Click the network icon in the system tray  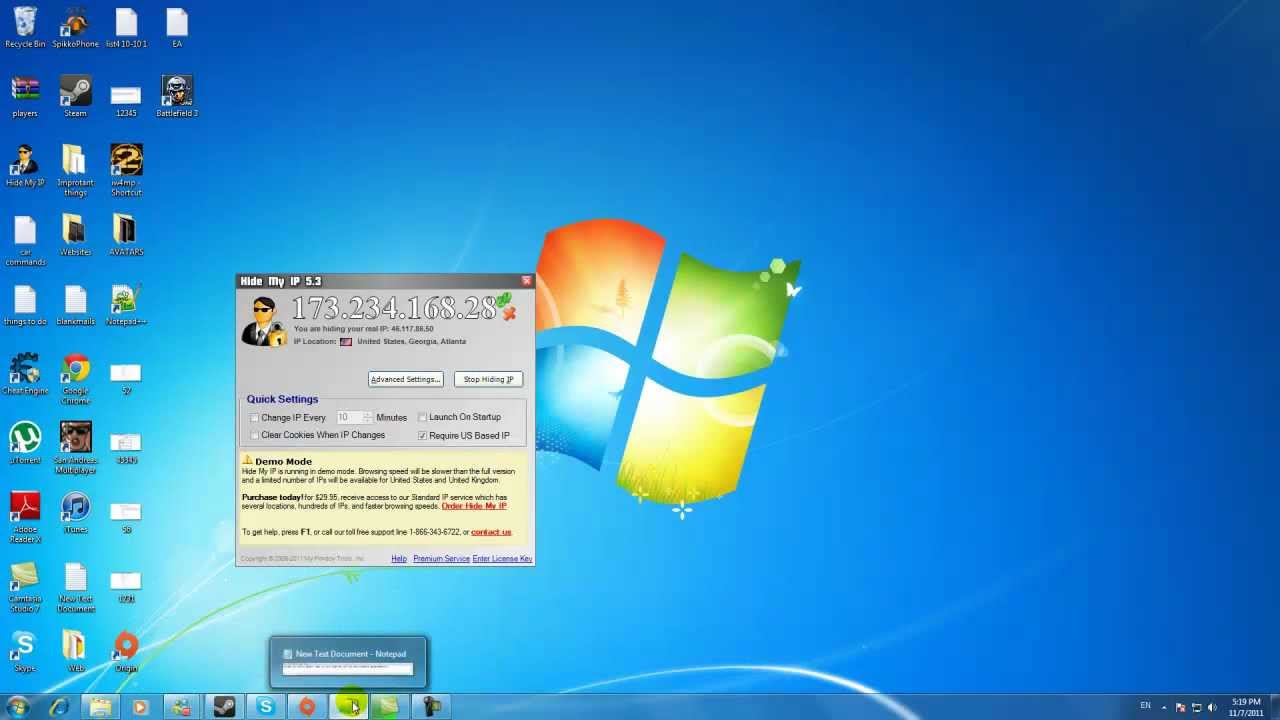(1196, 708)
